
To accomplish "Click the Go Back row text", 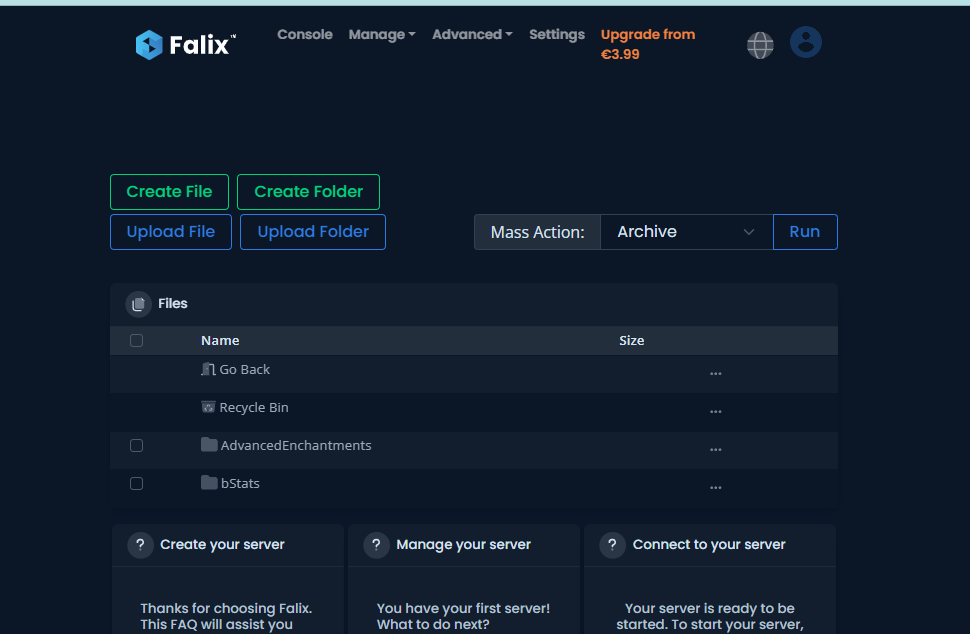I will (x=244, y=370).
